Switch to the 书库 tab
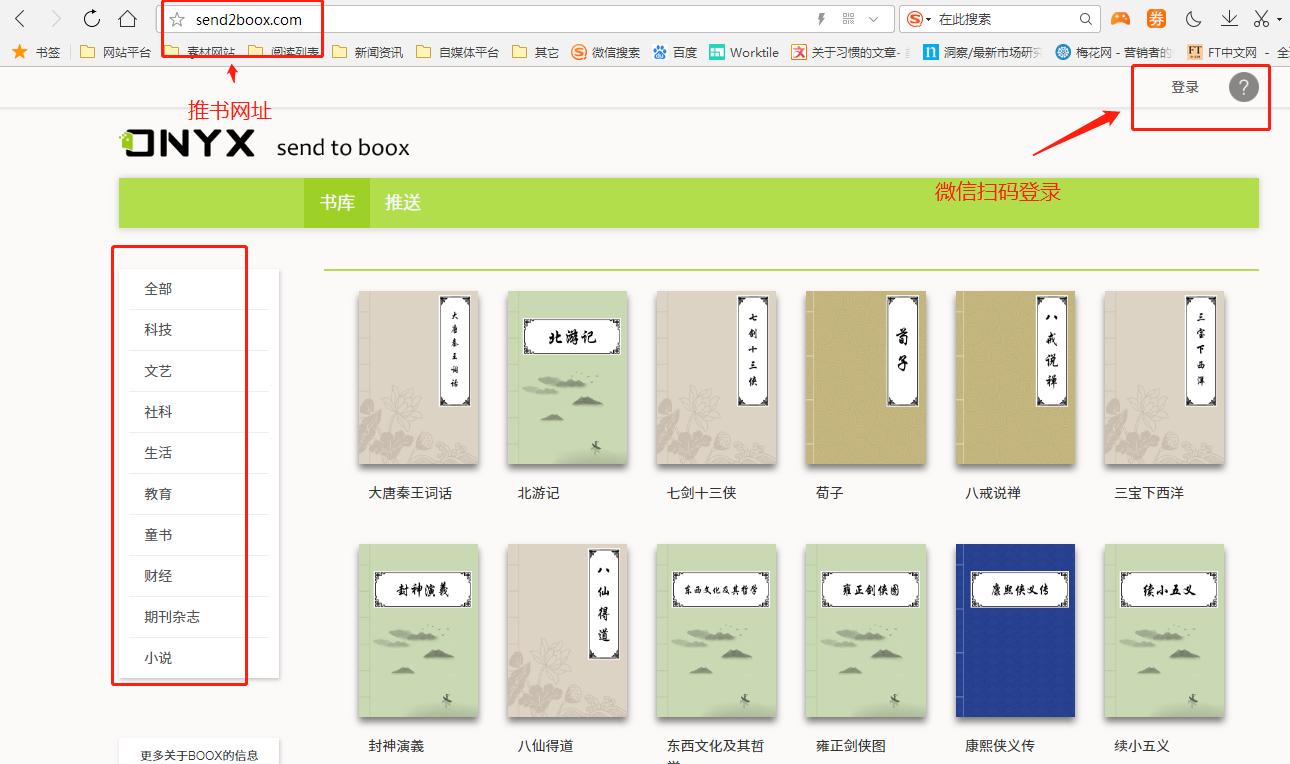1290x764 pixels. click(x=337, y=203)
